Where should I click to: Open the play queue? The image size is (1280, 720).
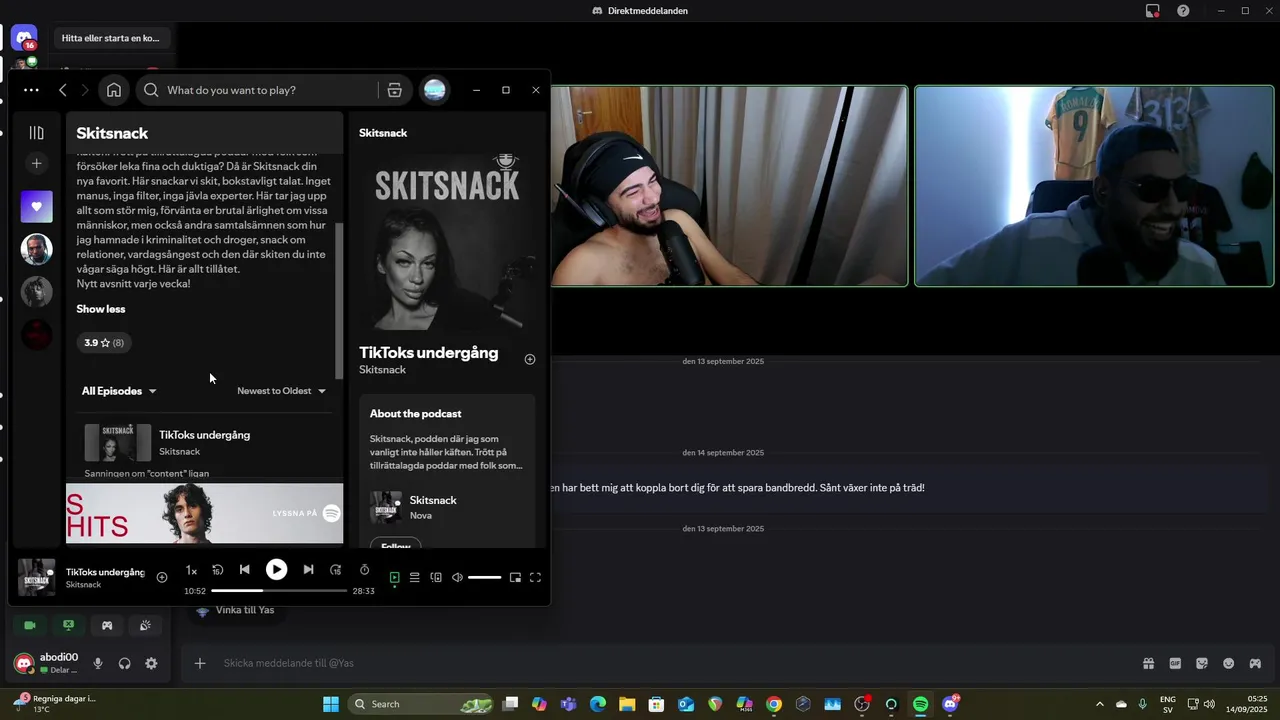click(x=414, y=578)
